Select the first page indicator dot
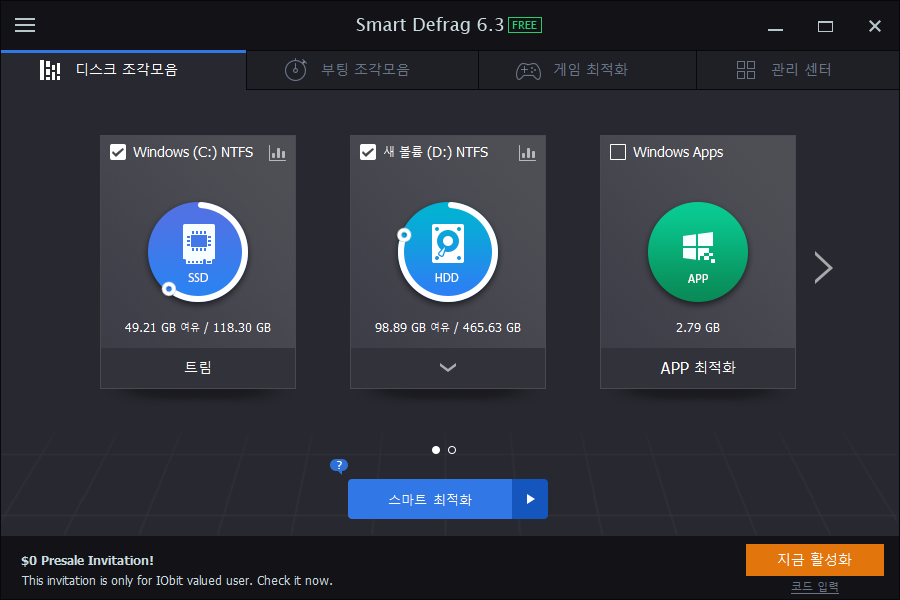The image size is (900, 600). pyautogui.click(x=436, y=450)
